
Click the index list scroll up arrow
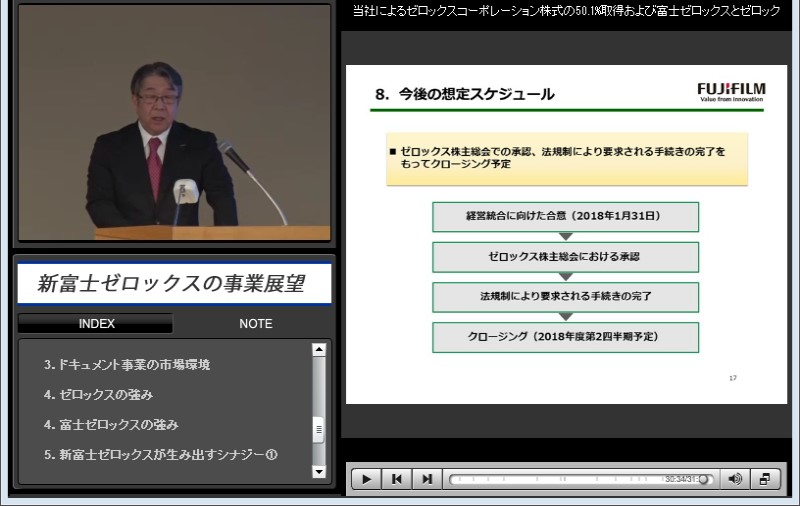319,349
